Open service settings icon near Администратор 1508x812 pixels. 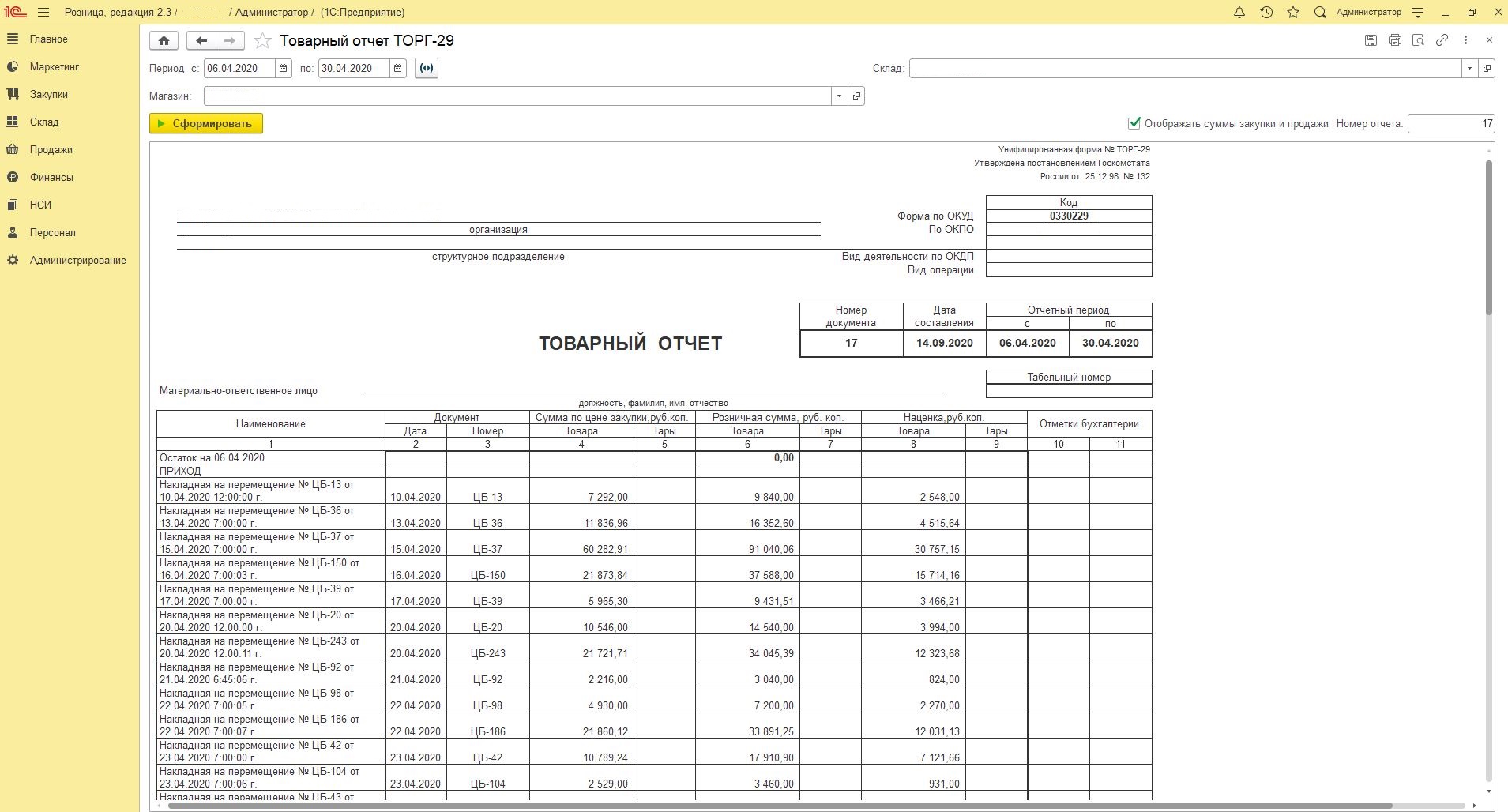tap(1418, 13)
